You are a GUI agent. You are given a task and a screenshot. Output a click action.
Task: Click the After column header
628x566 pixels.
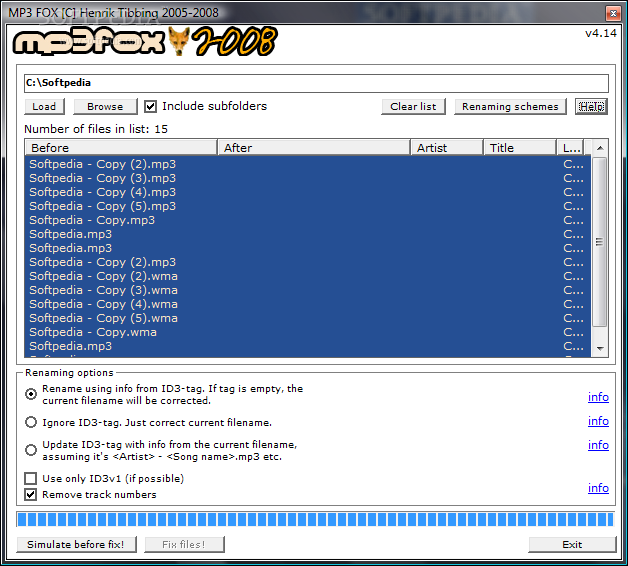tap(314, 148)
